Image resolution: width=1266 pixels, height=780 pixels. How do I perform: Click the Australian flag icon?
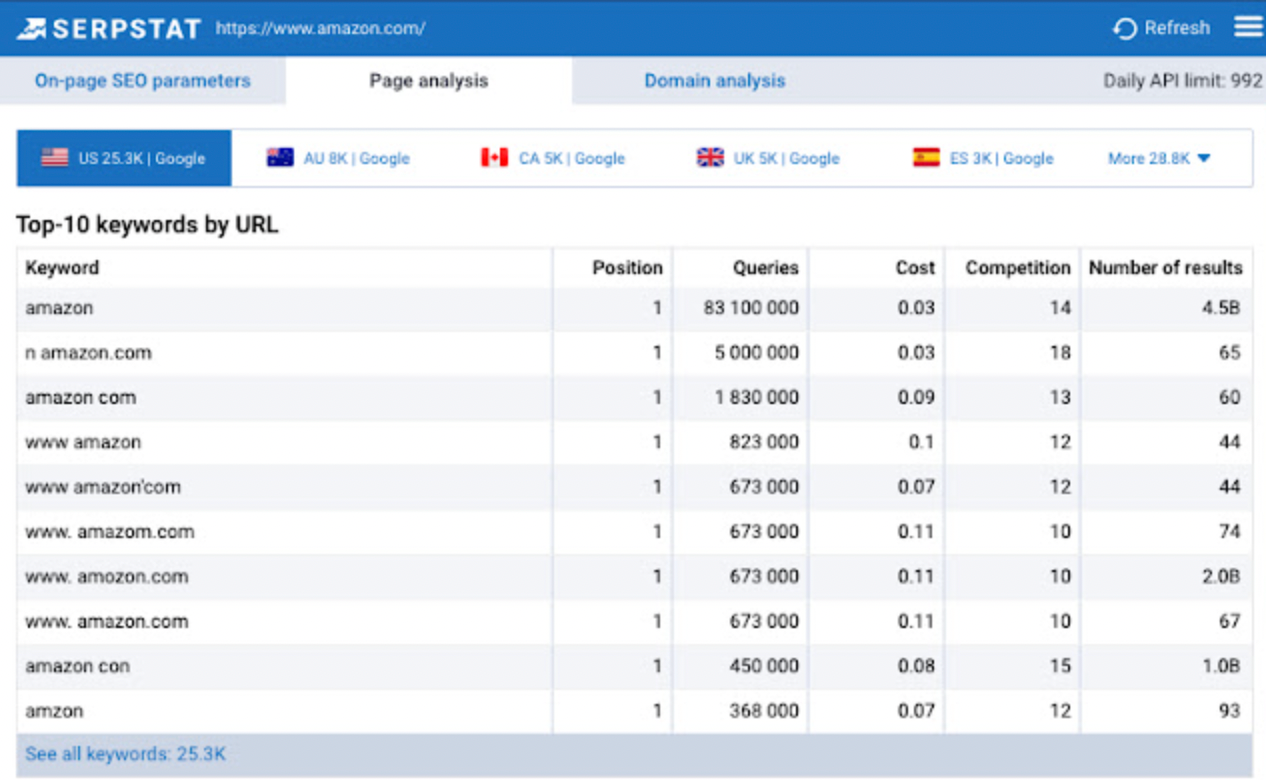[x=280, y=157]
